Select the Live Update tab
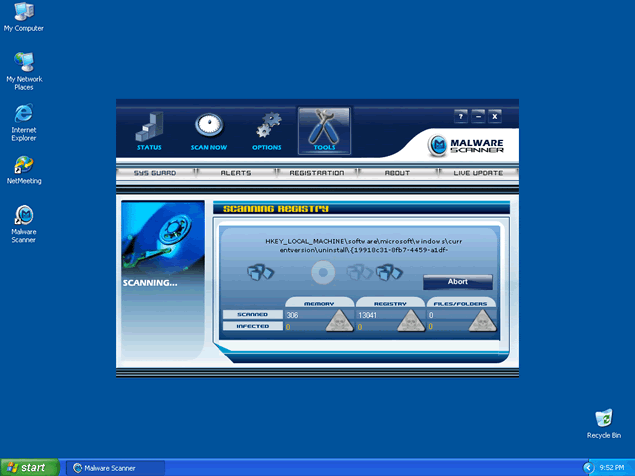This screenshot has height=476, width=635. tap(478, 173)
